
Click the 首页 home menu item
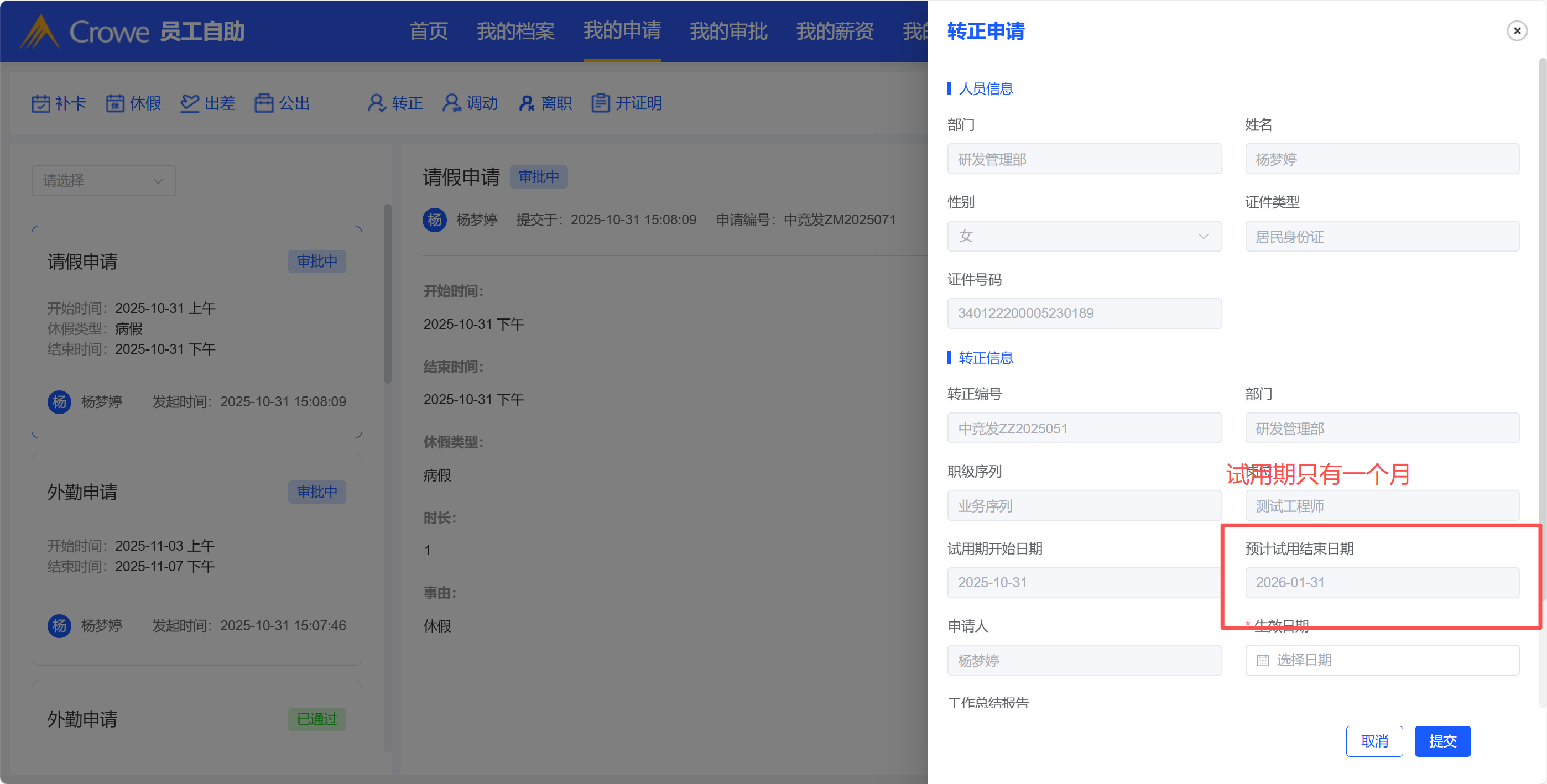428,30
